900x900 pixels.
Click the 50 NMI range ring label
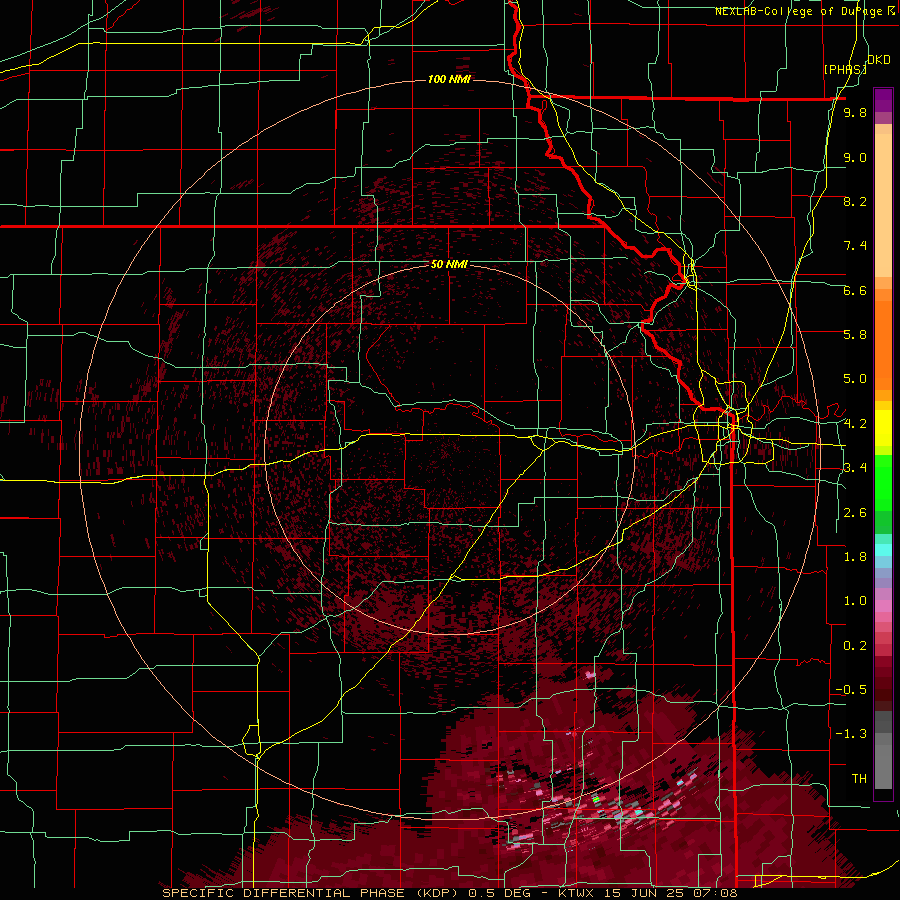[449, 265]
